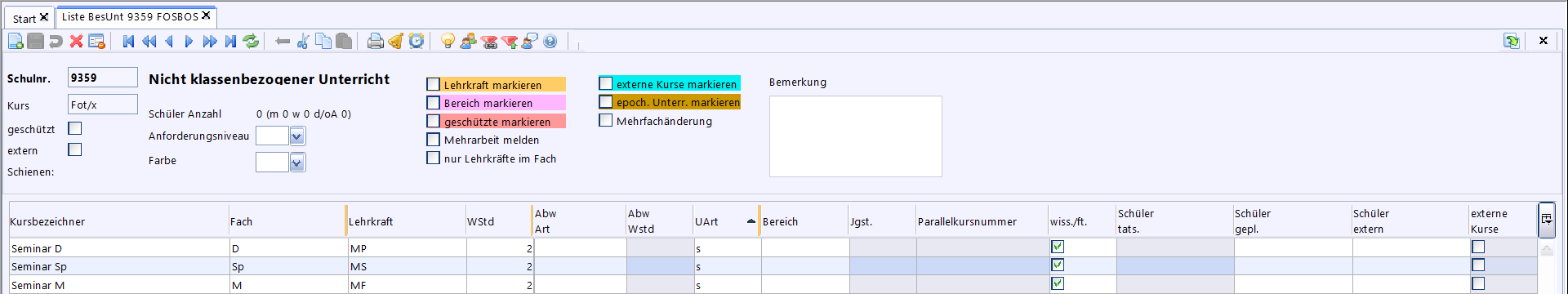Click the red delete X icon
Viewport: 1568px width, 294px height.
77,41
